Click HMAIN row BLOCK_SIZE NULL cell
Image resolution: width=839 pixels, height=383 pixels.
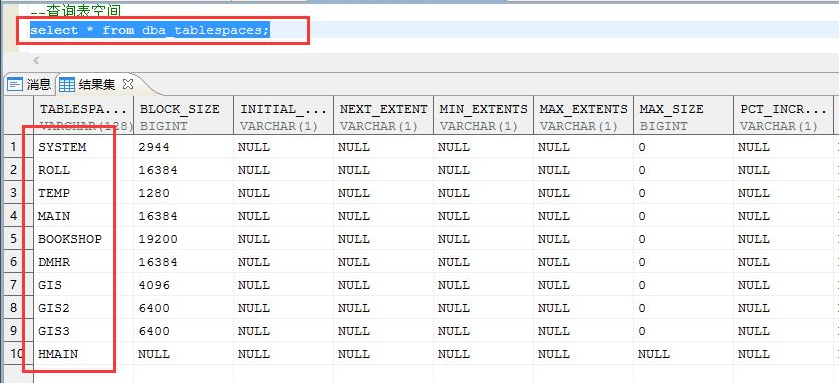point(183,354)
